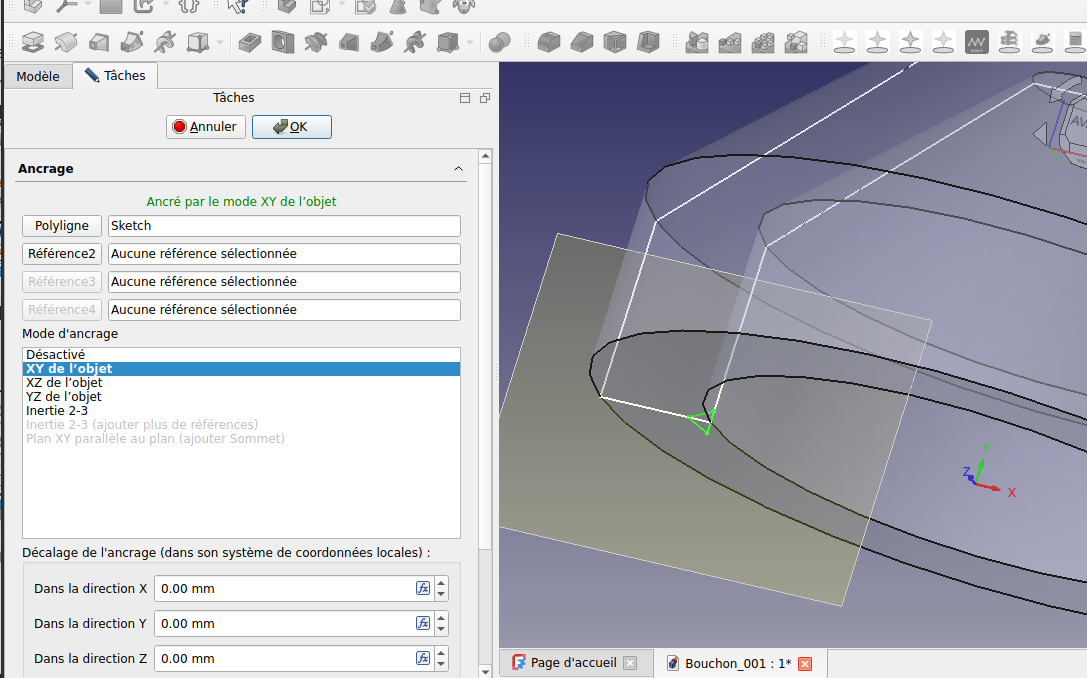Open the Page d'accueil document tab
The image size is (1087, 678).
[x=575, y=663]
